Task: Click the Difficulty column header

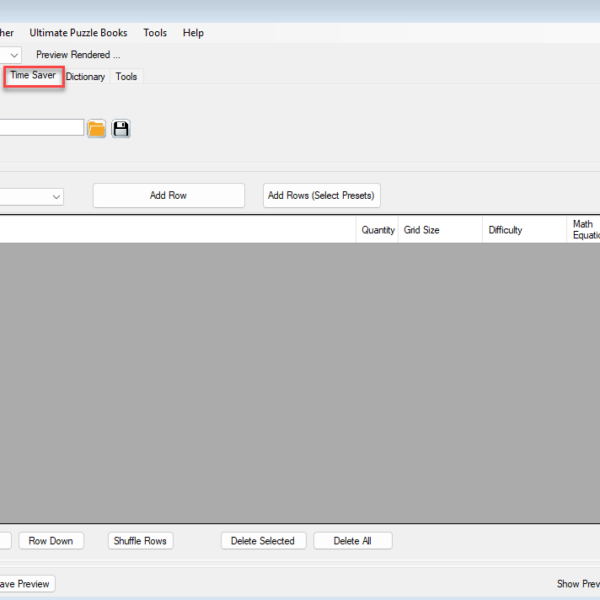Action: (505, 230)
